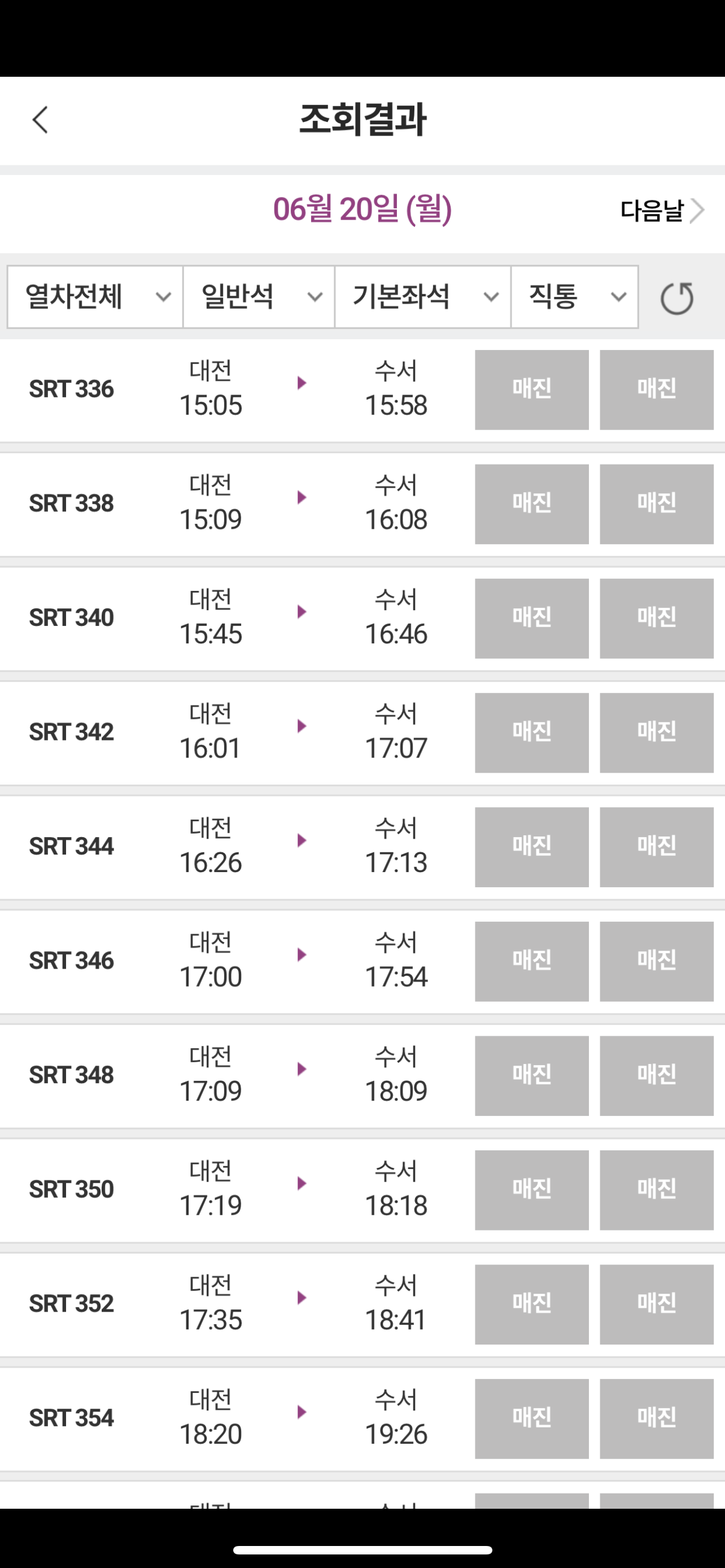Select the SRT 340 train row
Viewport: 725px width, 1568px height.
tap(362, 619)
